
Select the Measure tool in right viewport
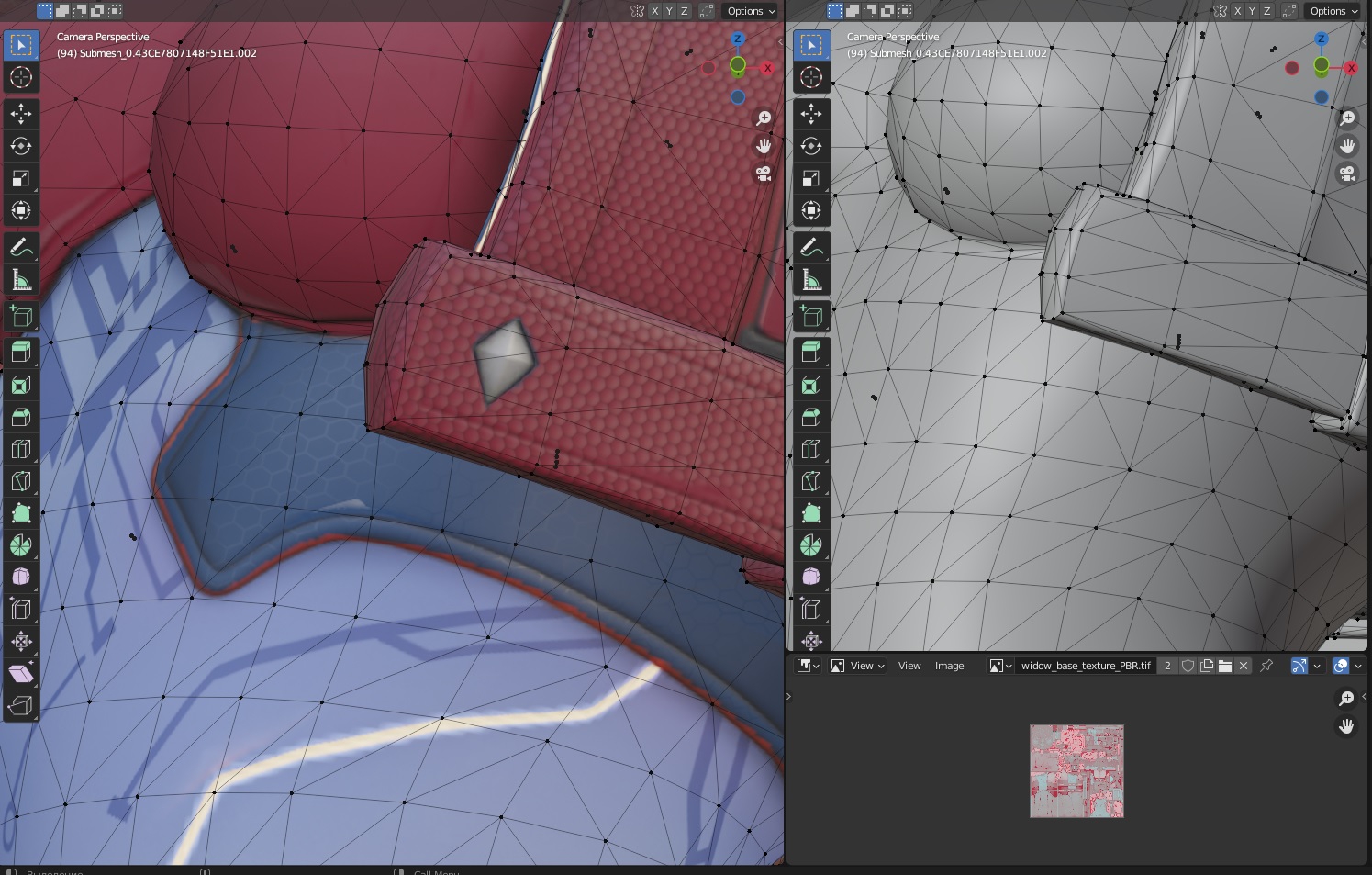[811, 280]
